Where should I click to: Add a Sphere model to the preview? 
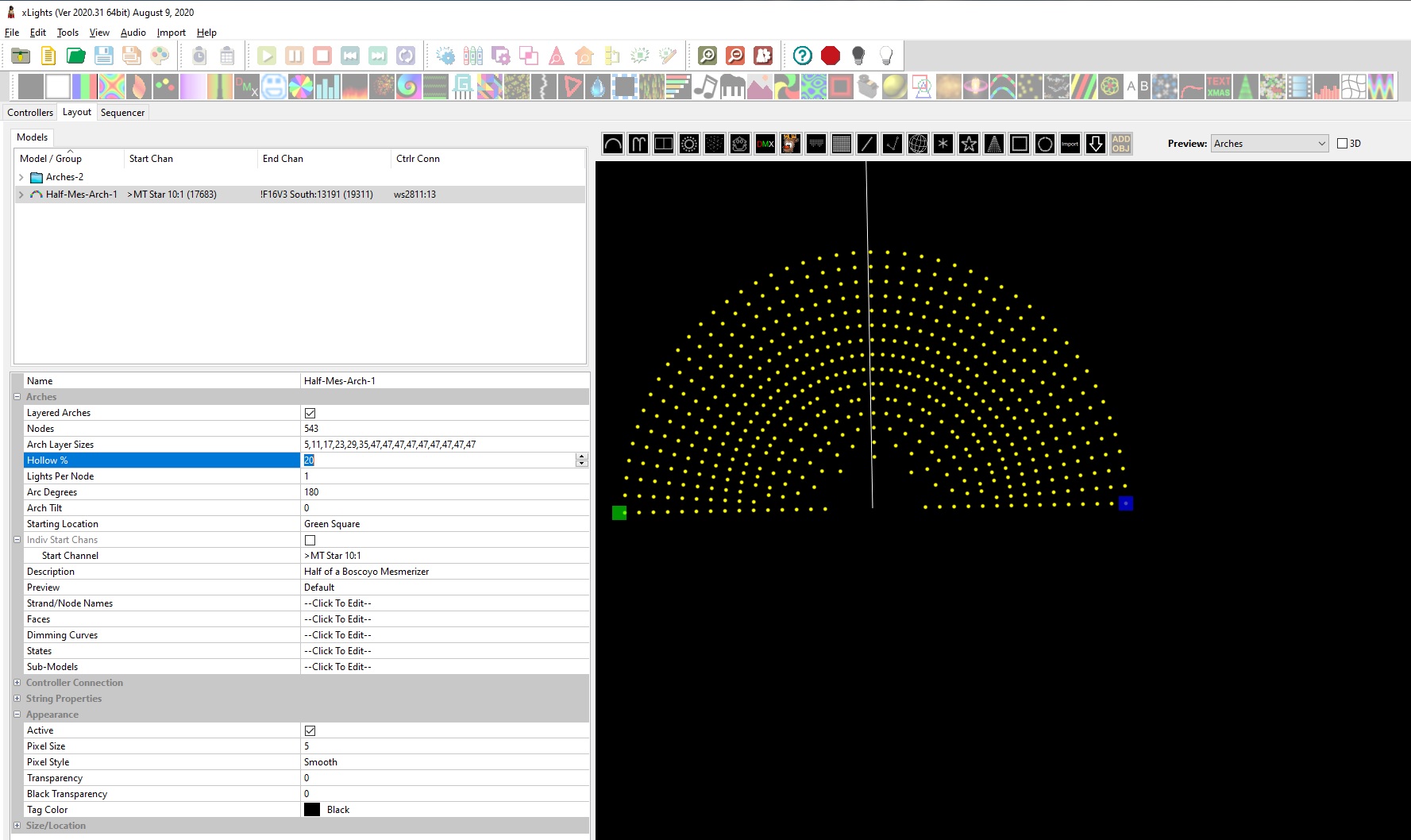[x=917, y=144]
